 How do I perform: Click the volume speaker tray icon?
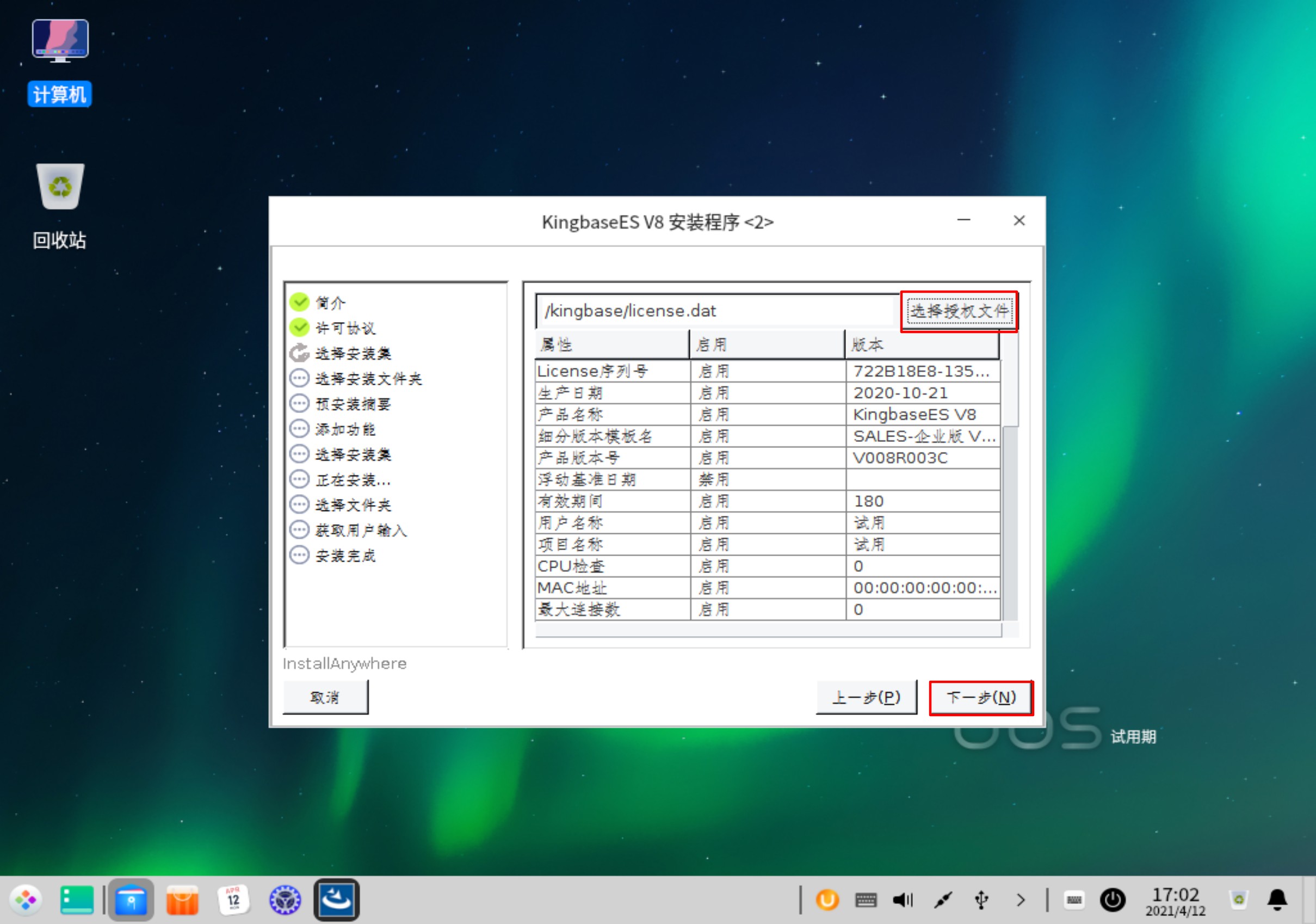tap(903, 900)
